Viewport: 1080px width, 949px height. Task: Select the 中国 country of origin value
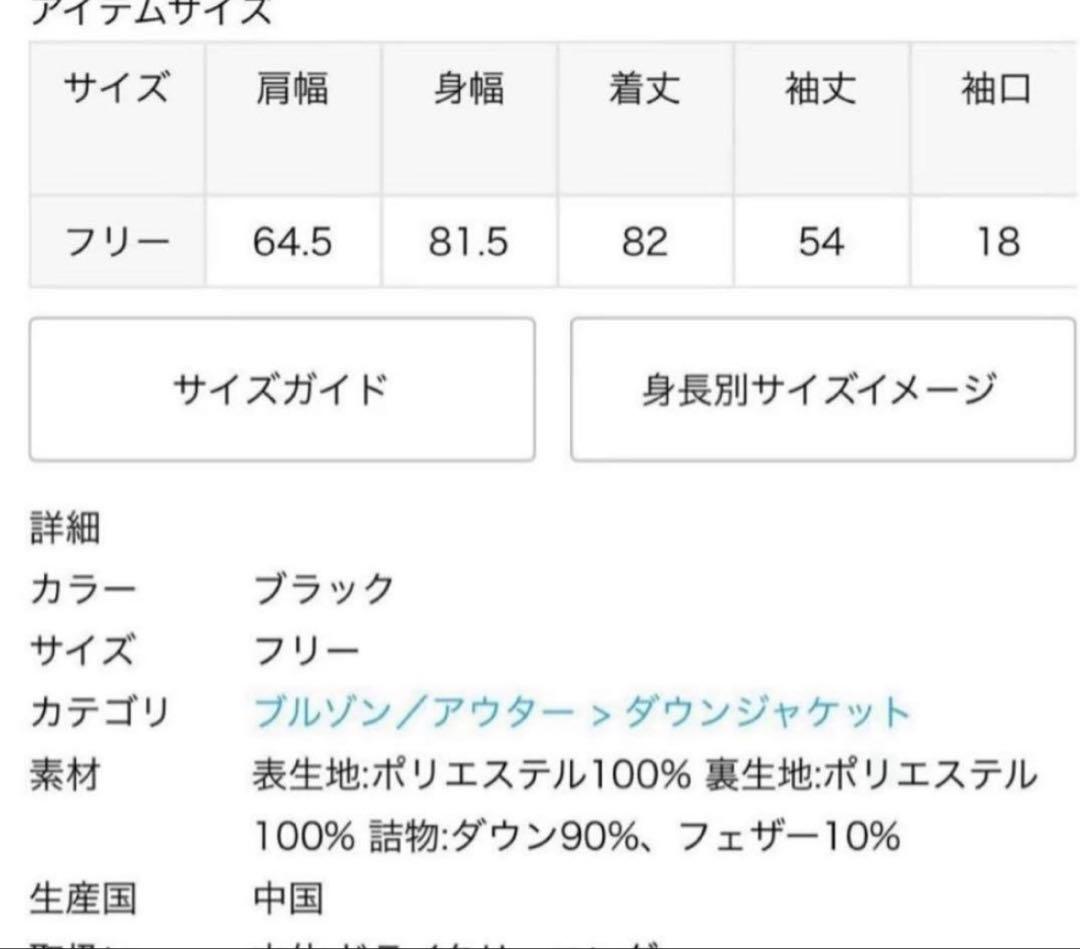(288, 897)
